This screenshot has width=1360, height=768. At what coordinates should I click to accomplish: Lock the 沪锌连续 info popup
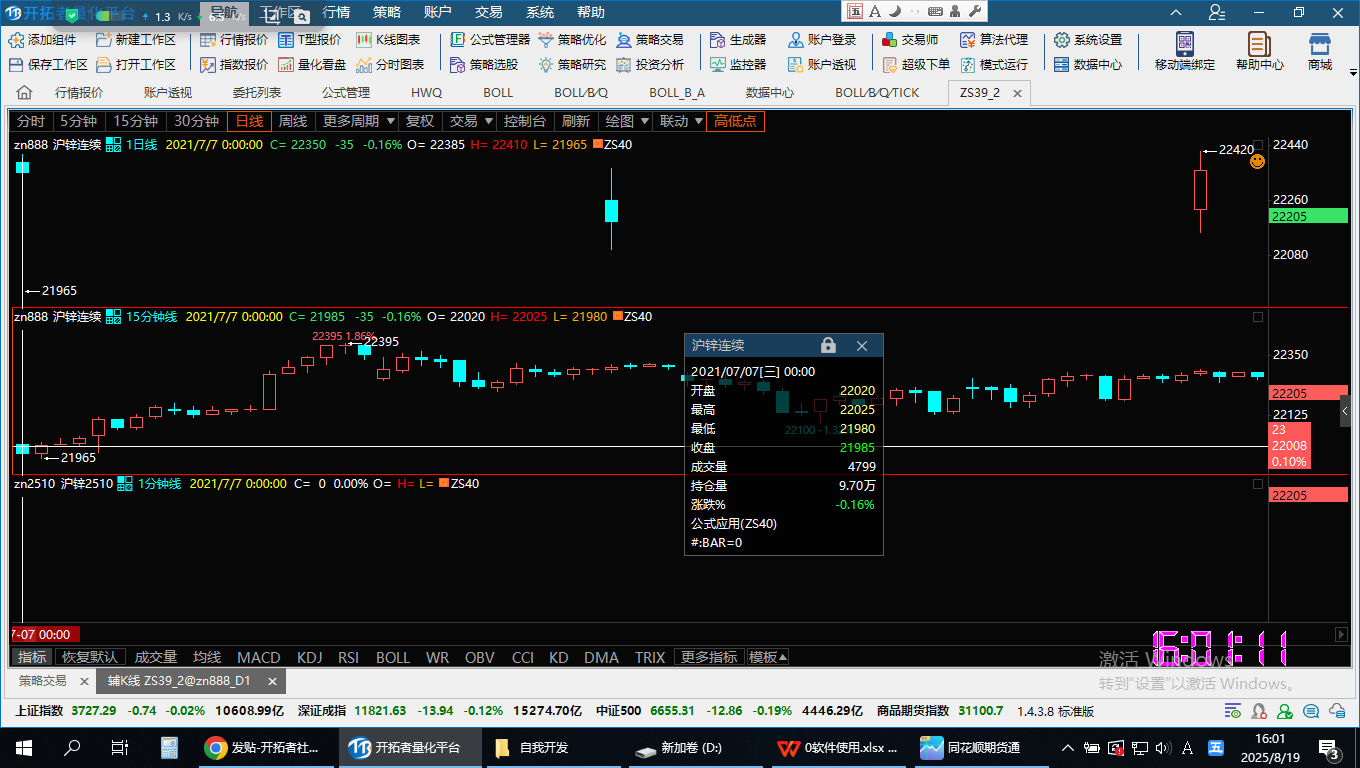click(x=828, y=345)
